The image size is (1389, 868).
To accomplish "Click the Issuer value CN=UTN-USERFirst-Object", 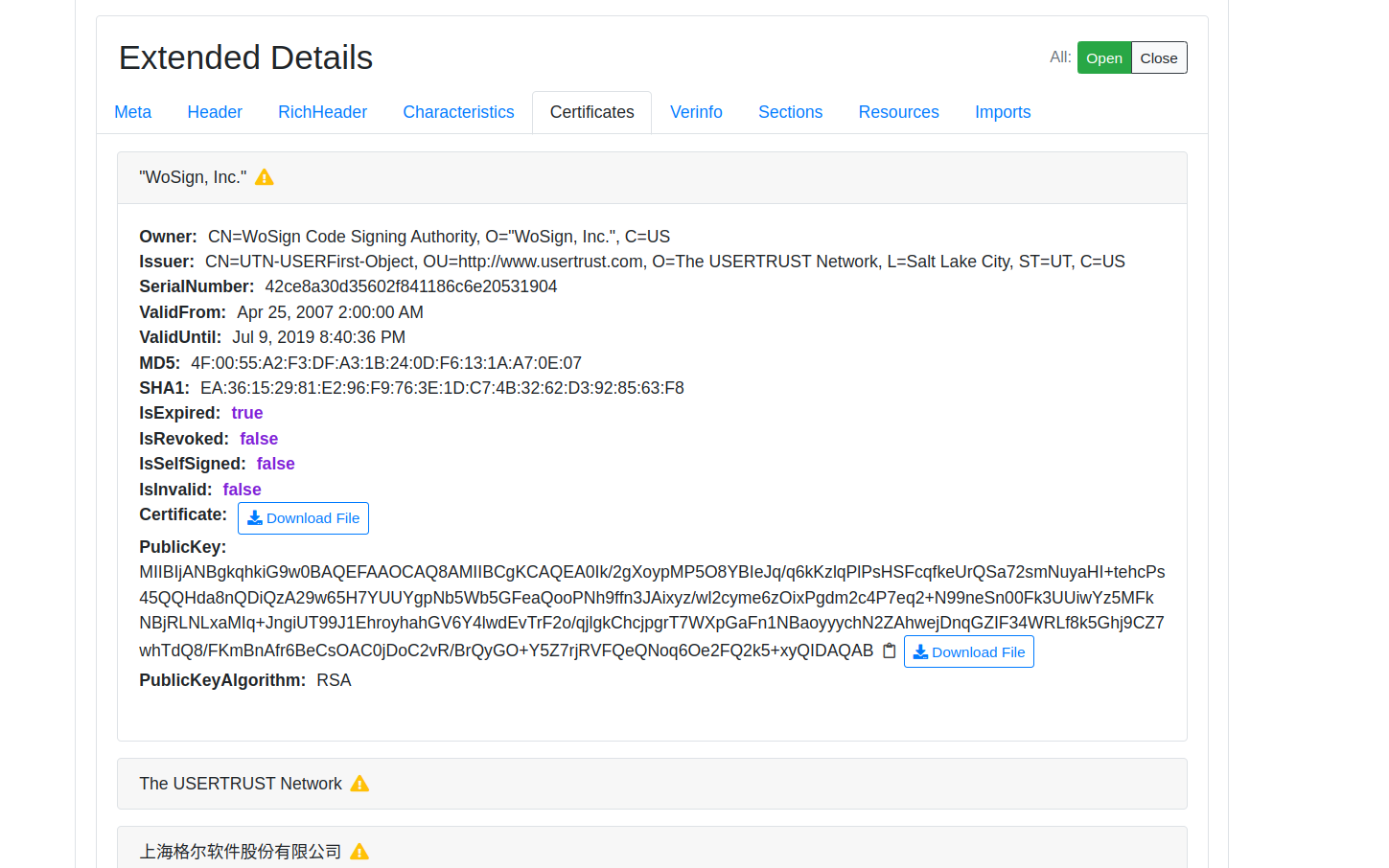I will (x=665, y=262).
